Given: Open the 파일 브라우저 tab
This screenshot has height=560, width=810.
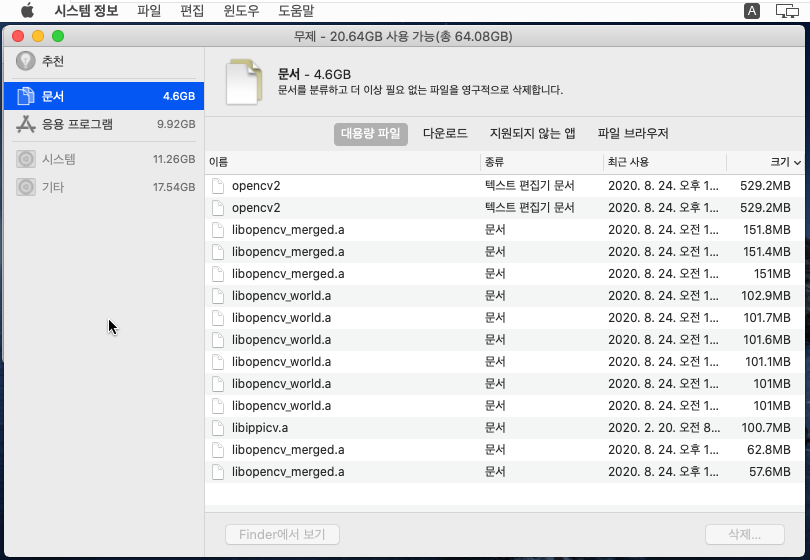Looking at the screenshot, I should pos(633,134).
